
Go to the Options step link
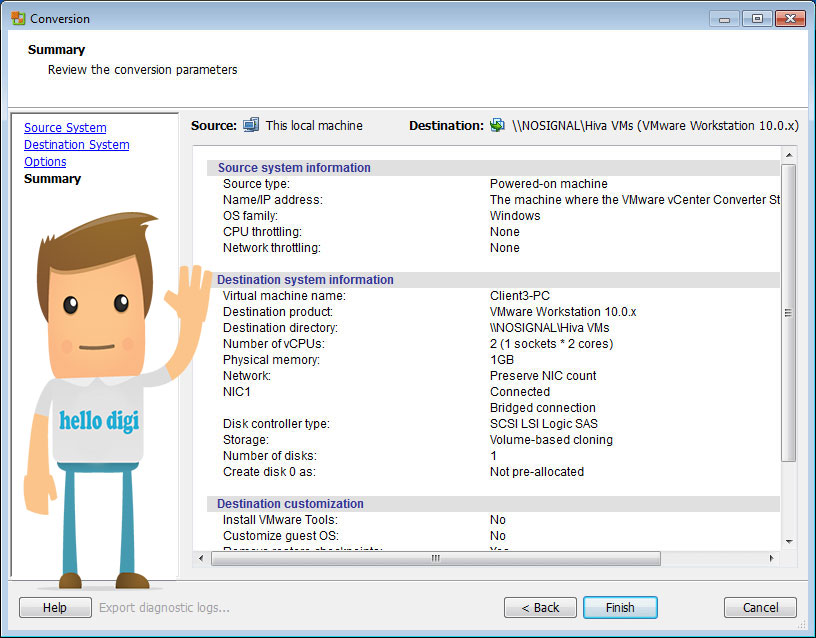tap(45, 162)
